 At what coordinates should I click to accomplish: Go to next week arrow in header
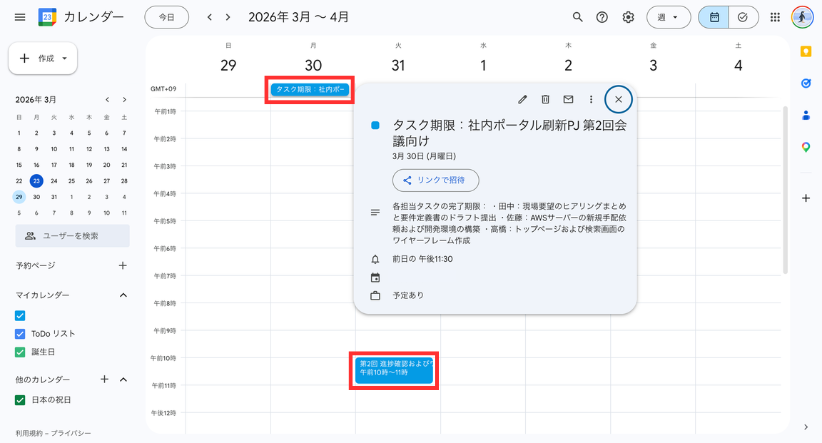point(228,17)
